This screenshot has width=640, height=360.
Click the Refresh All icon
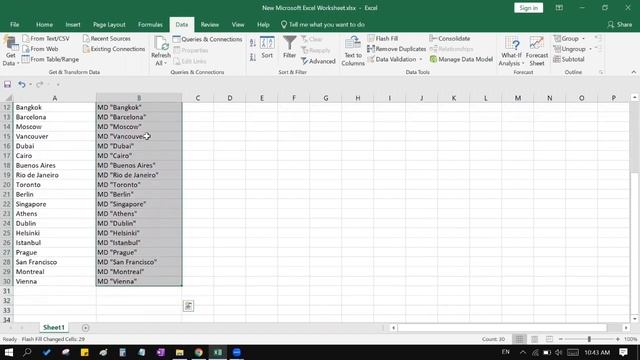(161, 44)
